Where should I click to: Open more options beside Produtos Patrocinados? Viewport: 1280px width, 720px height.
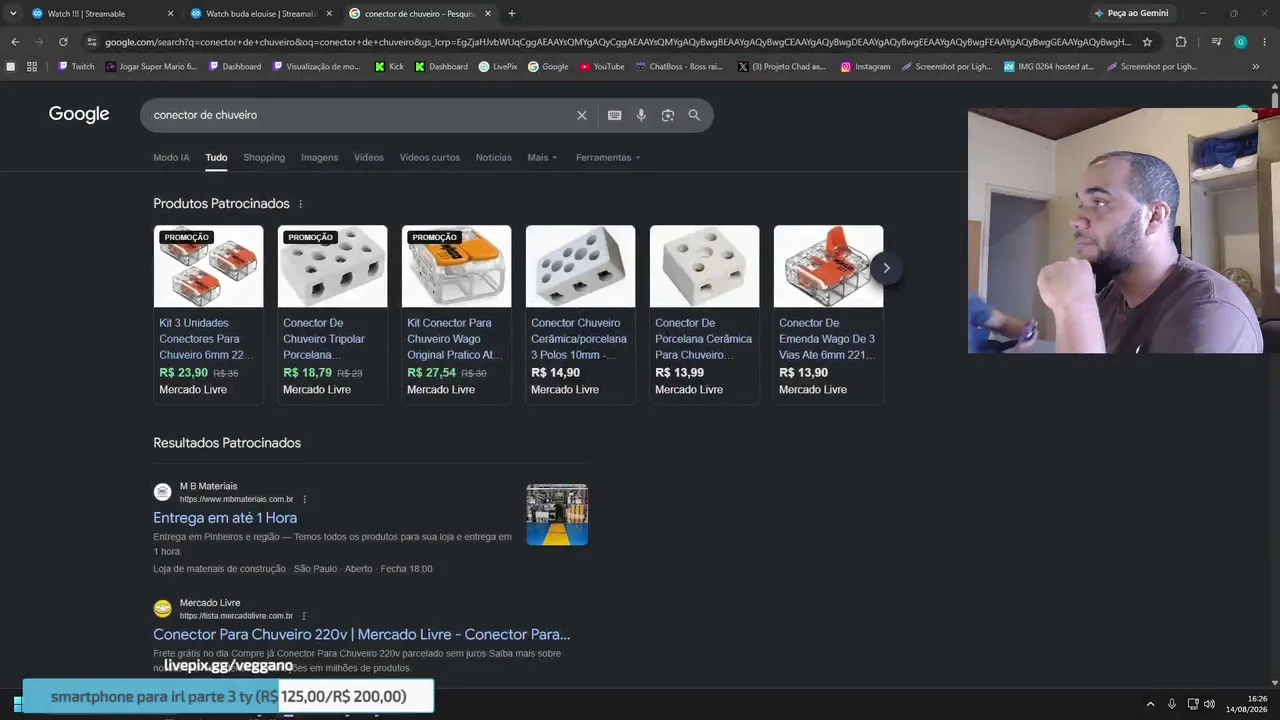click(x=300, y=204)
